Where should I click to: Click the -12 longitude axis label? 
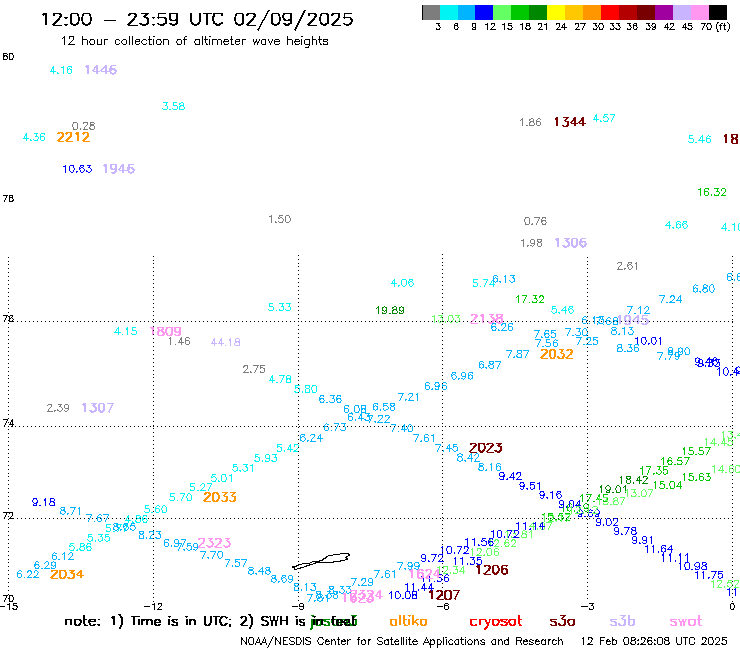[x=153, y=607]
